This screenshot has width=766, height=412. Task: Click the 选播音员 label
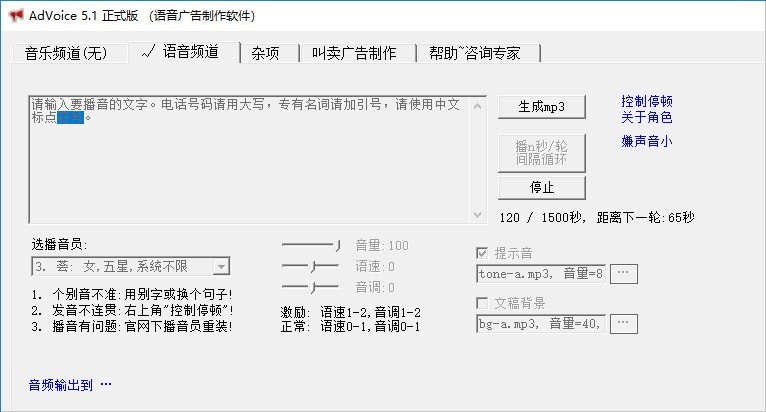(x=59, y=244)
